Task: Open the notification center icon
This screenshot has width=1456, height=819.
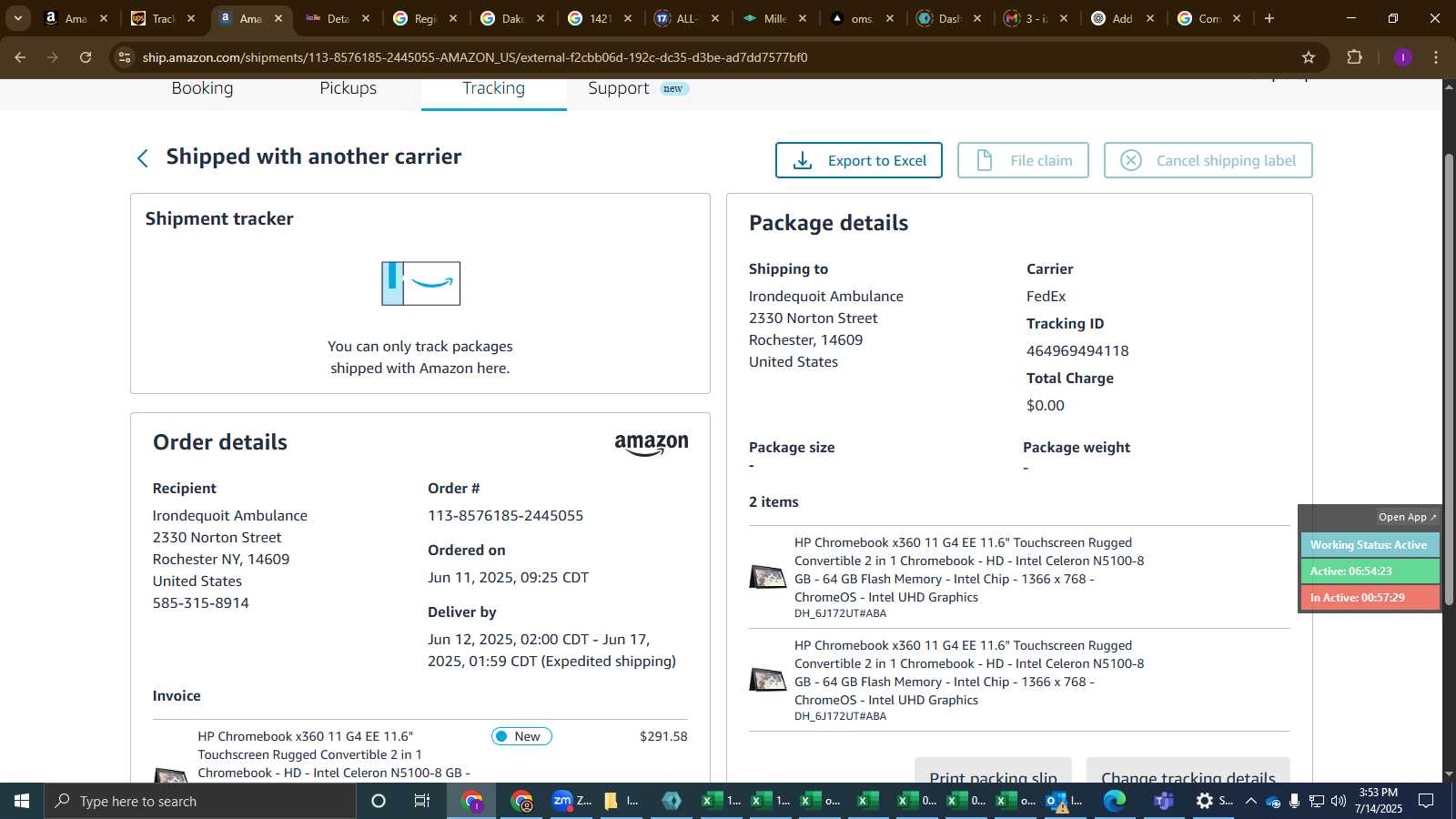Action: pyautogui.click(x=1427, y=801)
